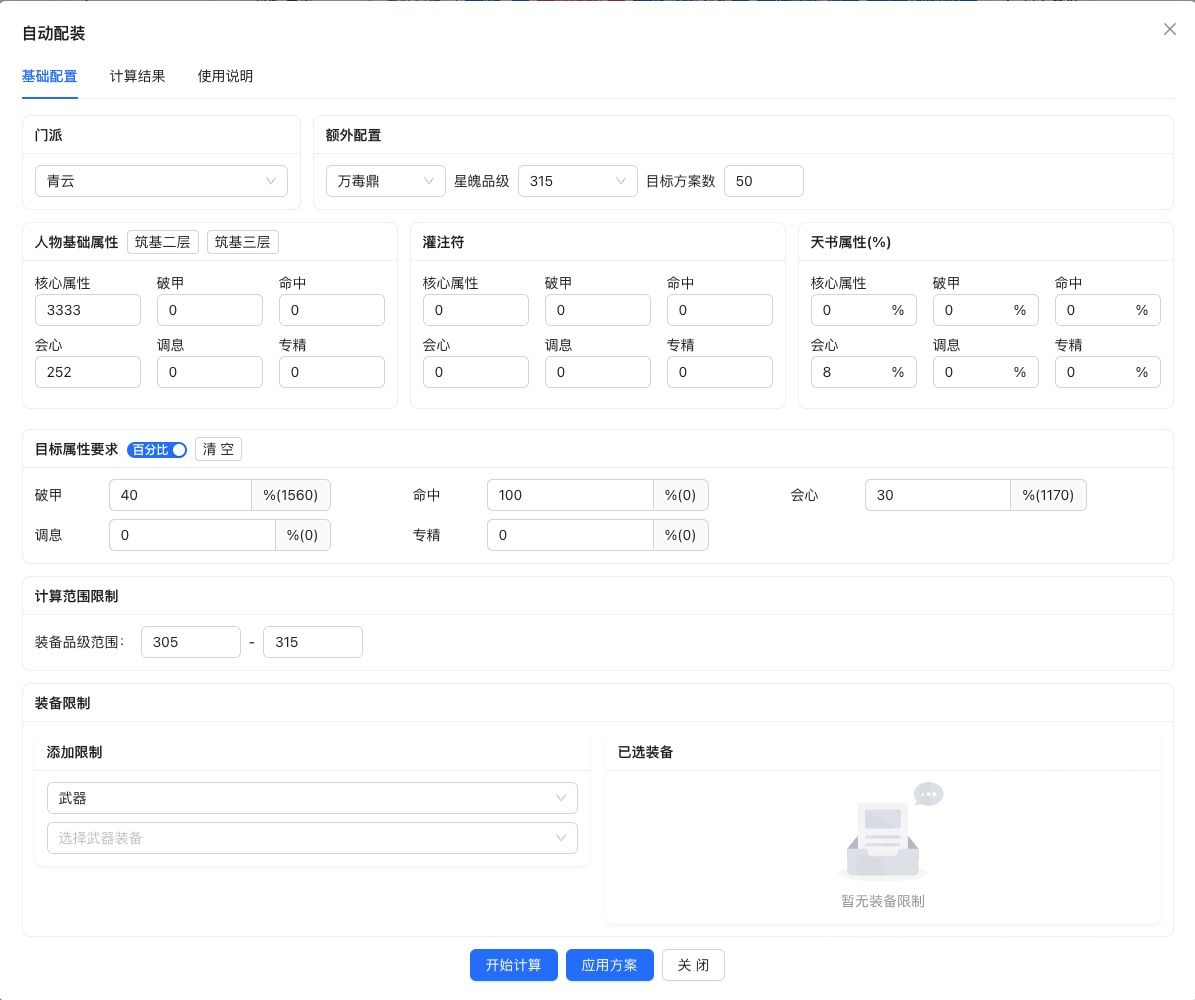Click the 核心属性 input showing 3333
Screen dimensions: 1195x1000
click(88, 310)
